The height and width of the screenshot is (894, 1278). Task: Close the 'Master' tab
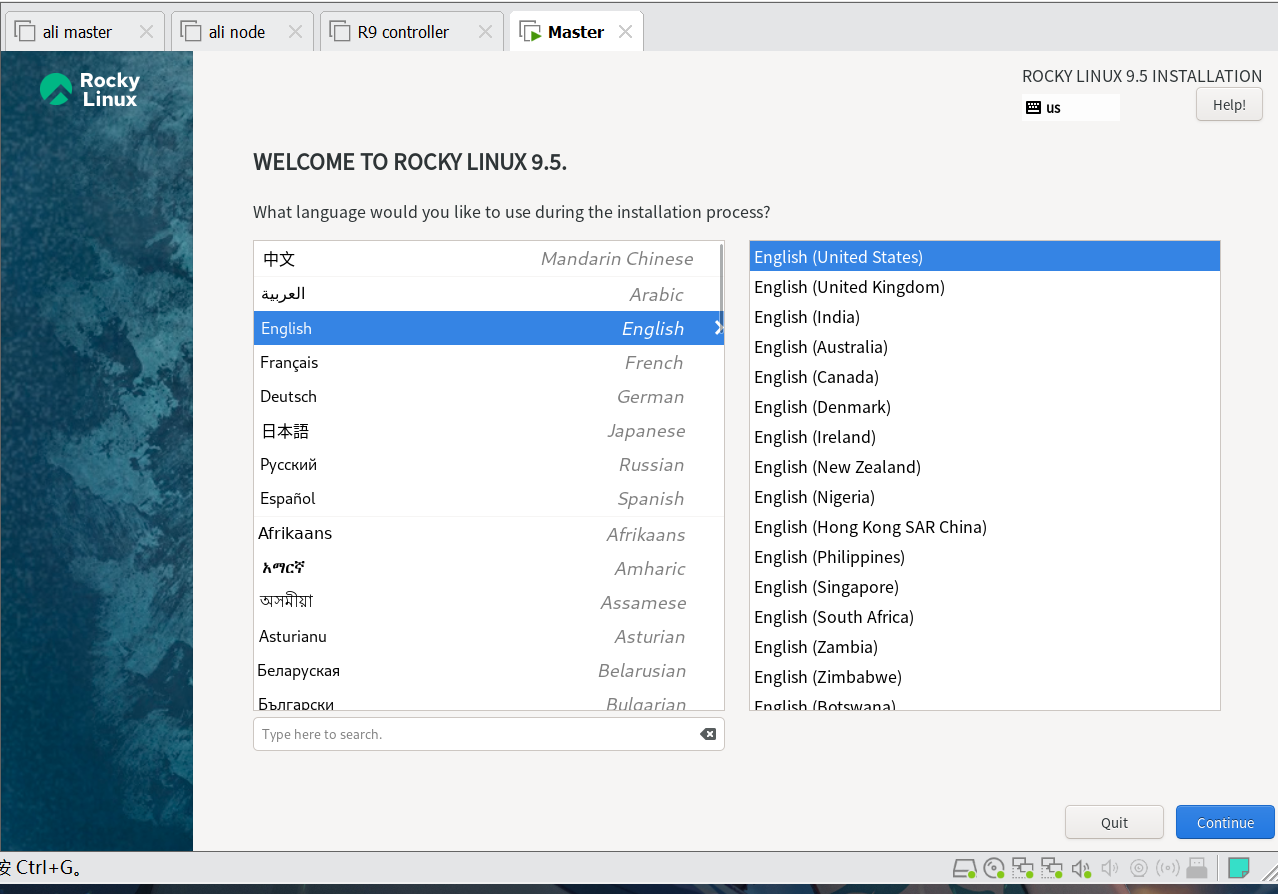click(625, 32)
